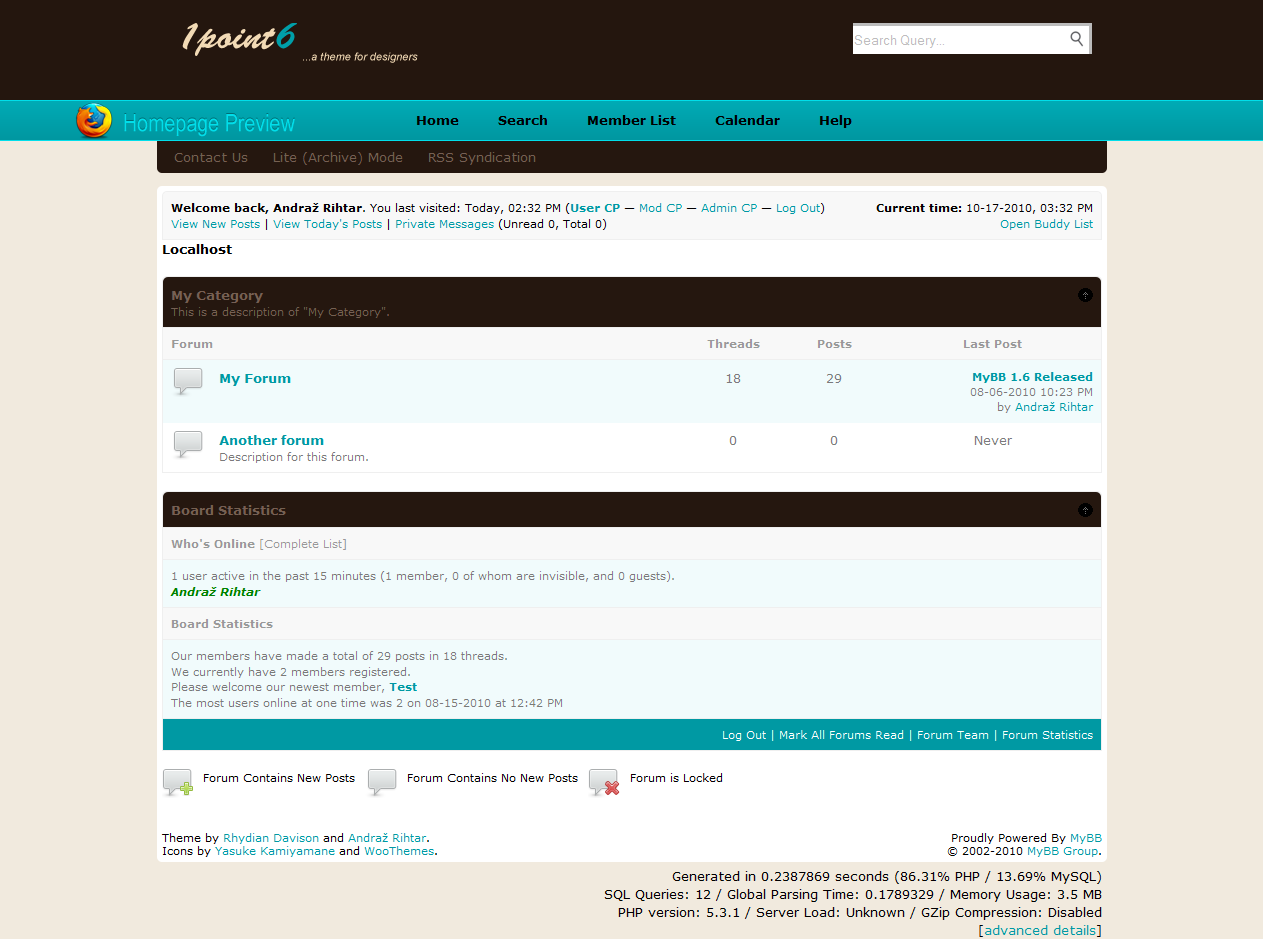Focus the Search Query input field
Viewport: 1263px width, 939px height.
tap(958, 40)
